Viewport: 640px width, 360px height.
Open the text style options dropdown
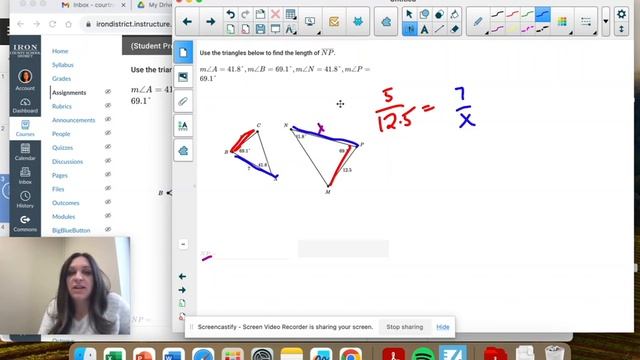click(290, 29)
